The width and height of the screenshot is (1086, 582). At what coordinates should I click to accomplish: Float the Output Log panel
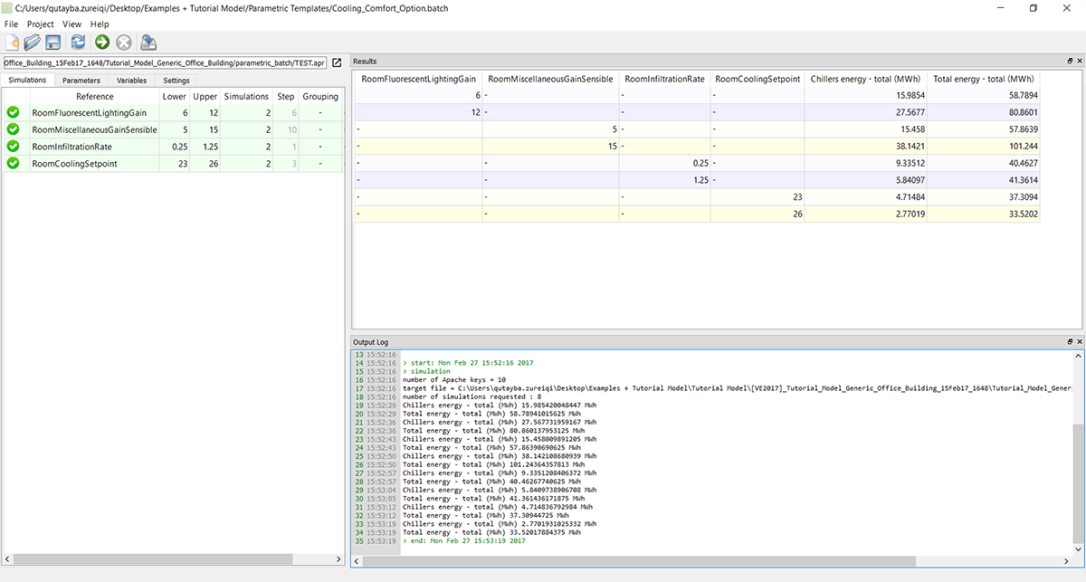(1069, 342)
